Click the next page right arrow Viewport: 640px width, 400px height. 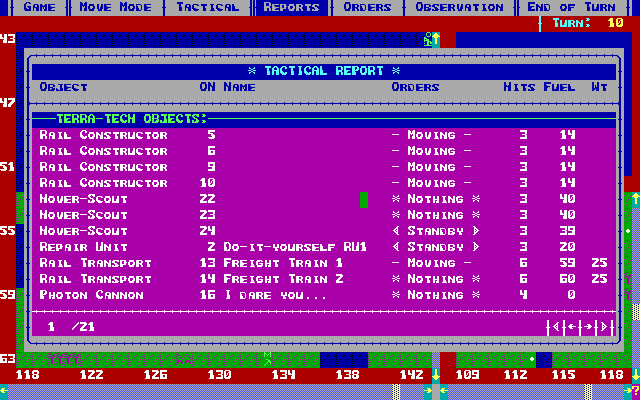click(x=587, y=327)
